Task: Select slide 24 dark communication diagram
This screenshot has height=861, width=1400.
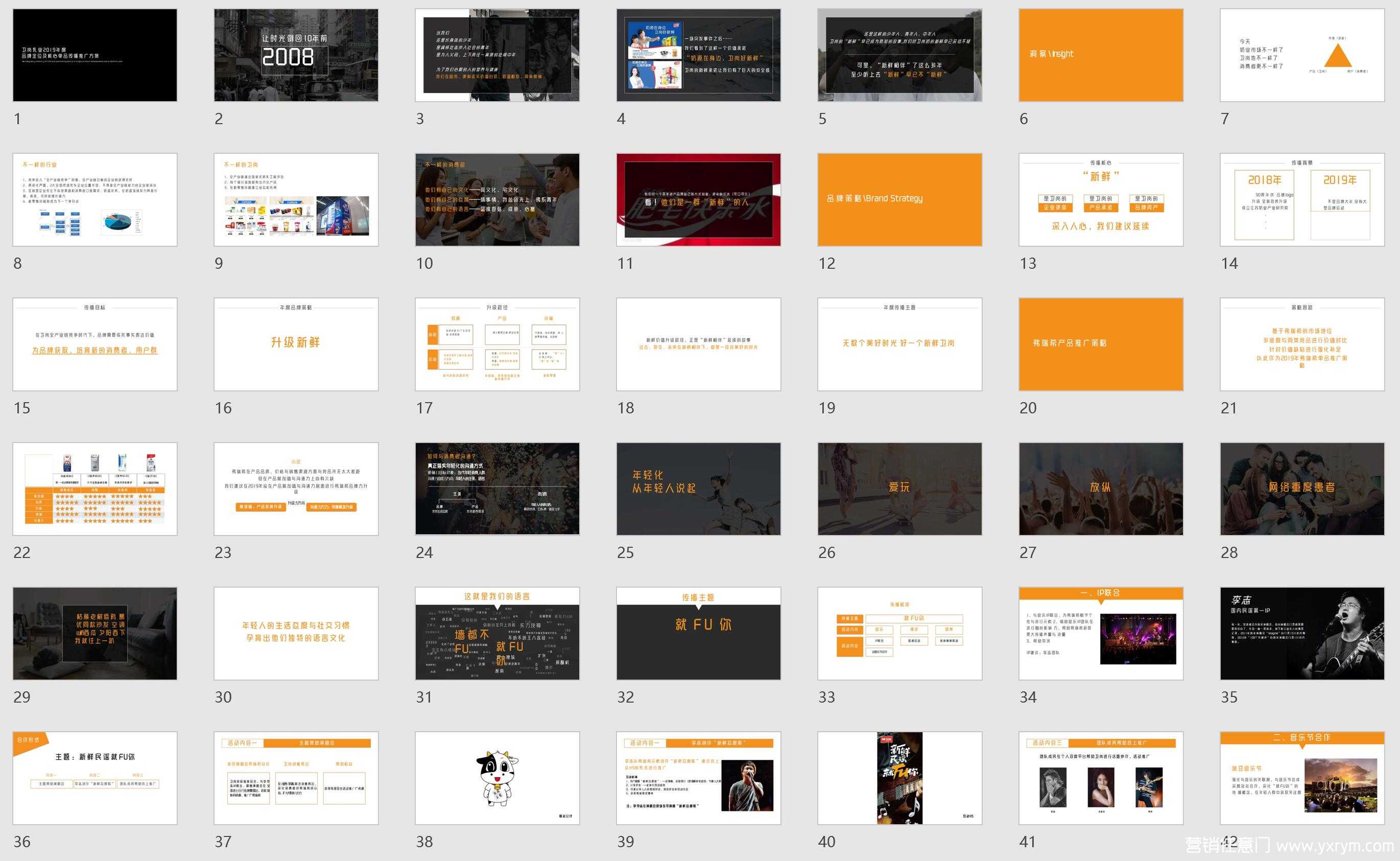Action: pyautogui.click(x=497, y=489)
